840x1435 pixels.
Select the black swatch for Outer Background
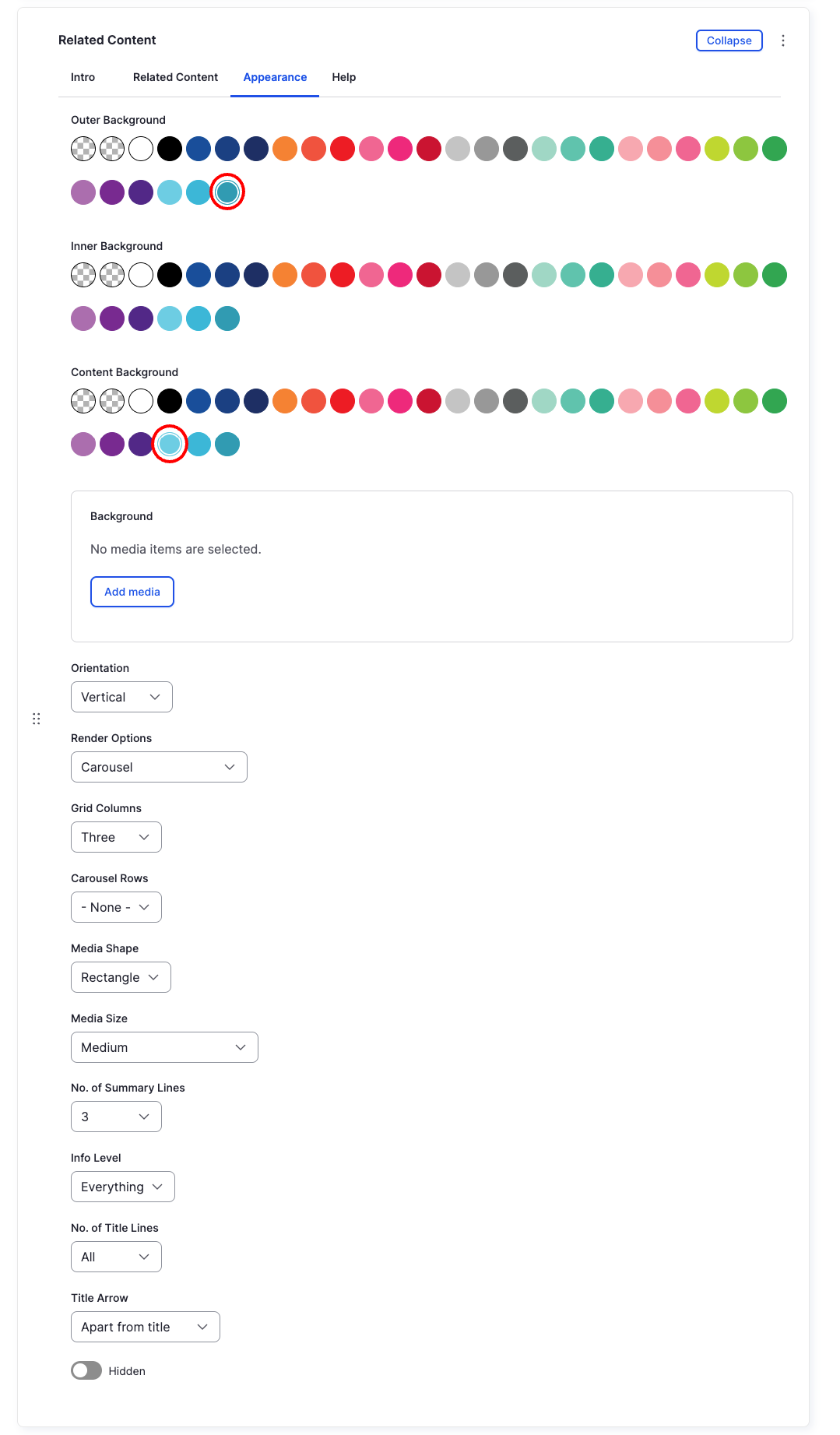coord(170,148)
